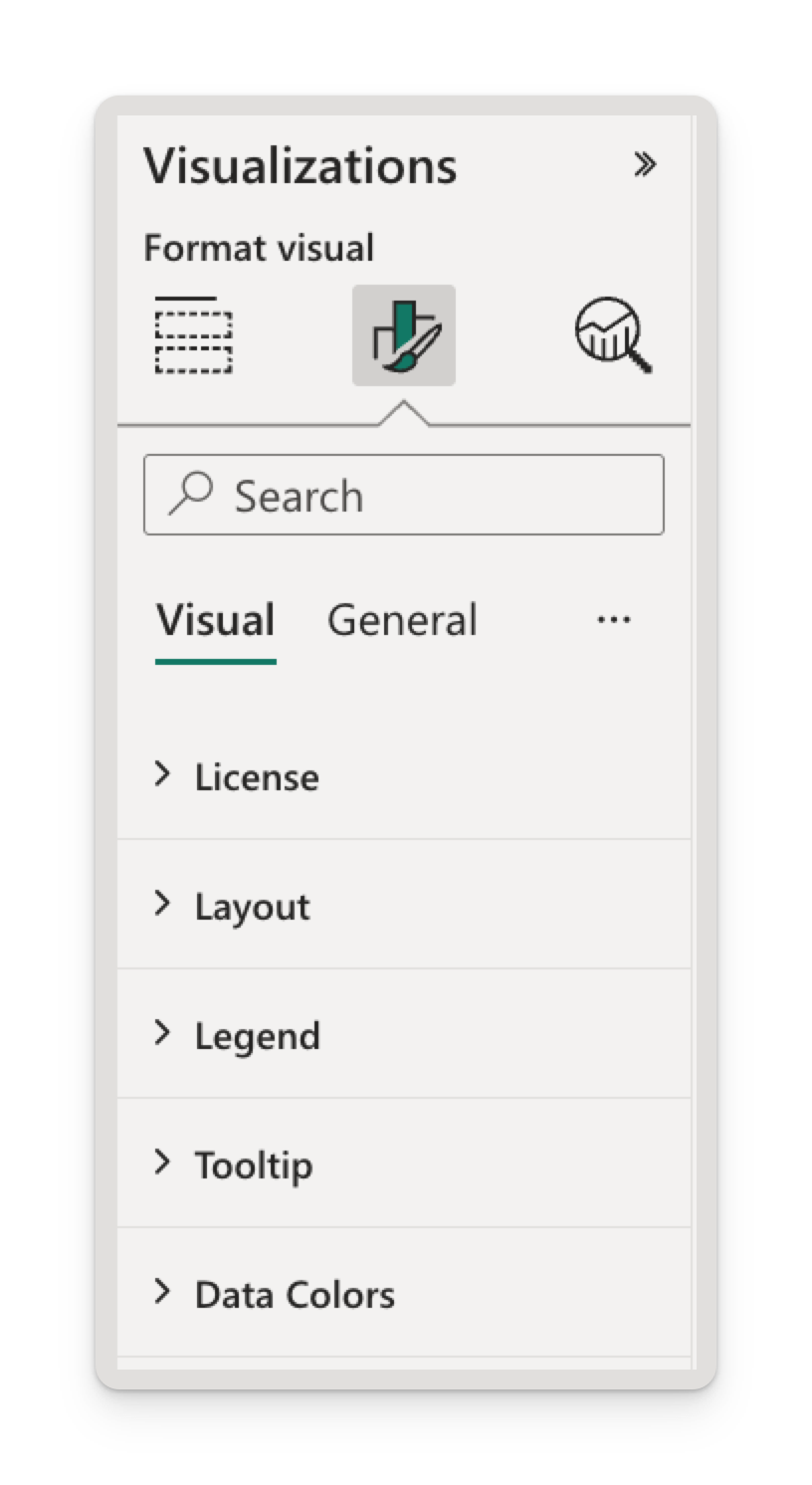Focus the Search input field

tap(404, 495)
